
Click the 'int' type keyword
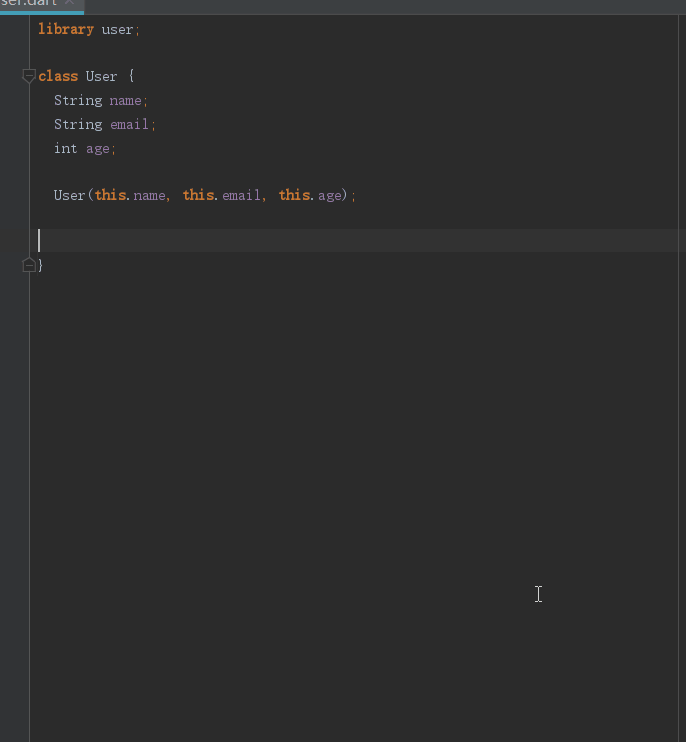(65, 148)
